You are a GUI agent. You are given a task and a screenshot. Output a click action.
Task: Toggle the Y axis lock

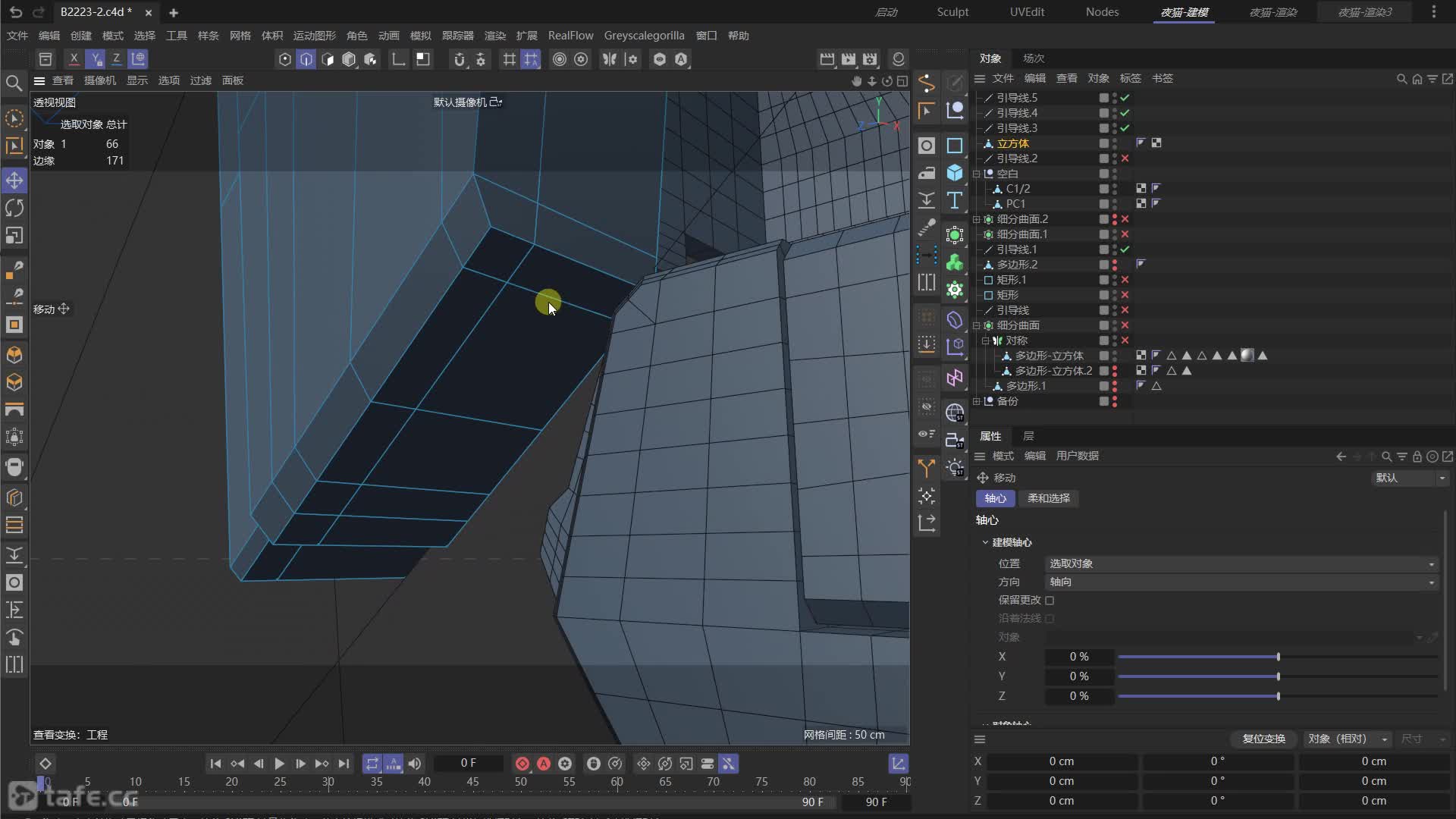pyautogui.click(x=95, y=59)
